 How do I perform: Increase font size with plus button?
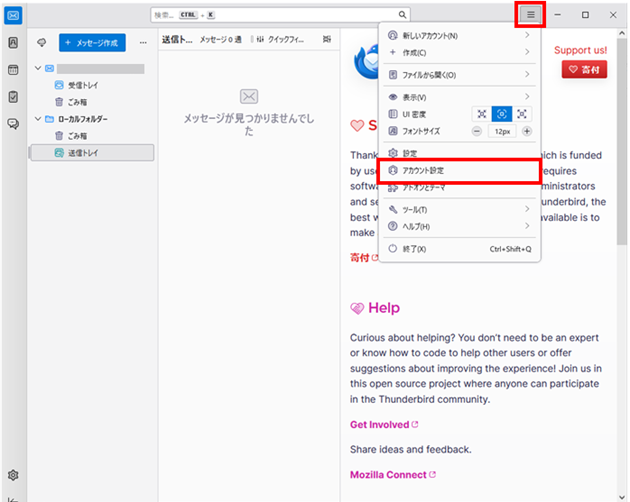527,132
